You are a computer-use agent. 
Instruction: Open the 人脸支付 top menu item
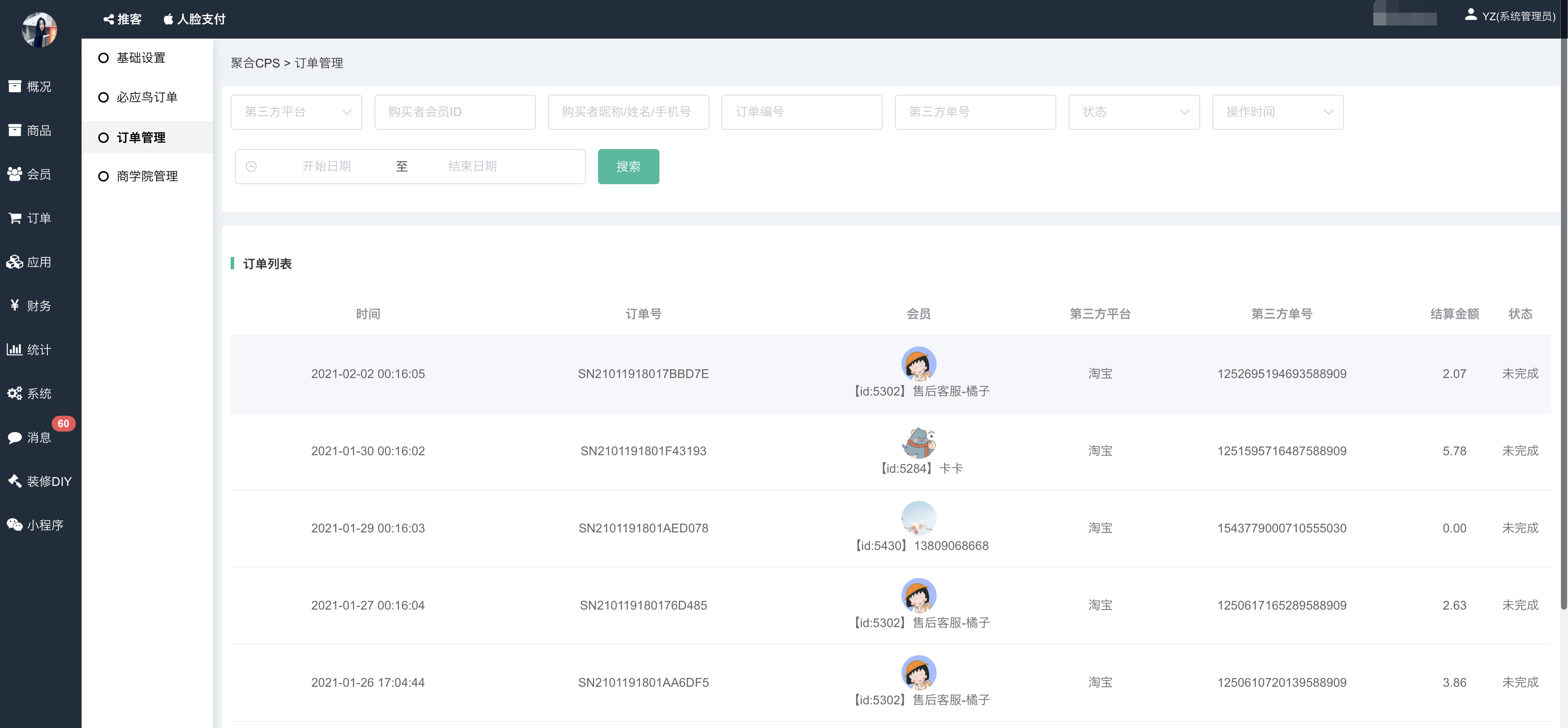coord(195,19)
